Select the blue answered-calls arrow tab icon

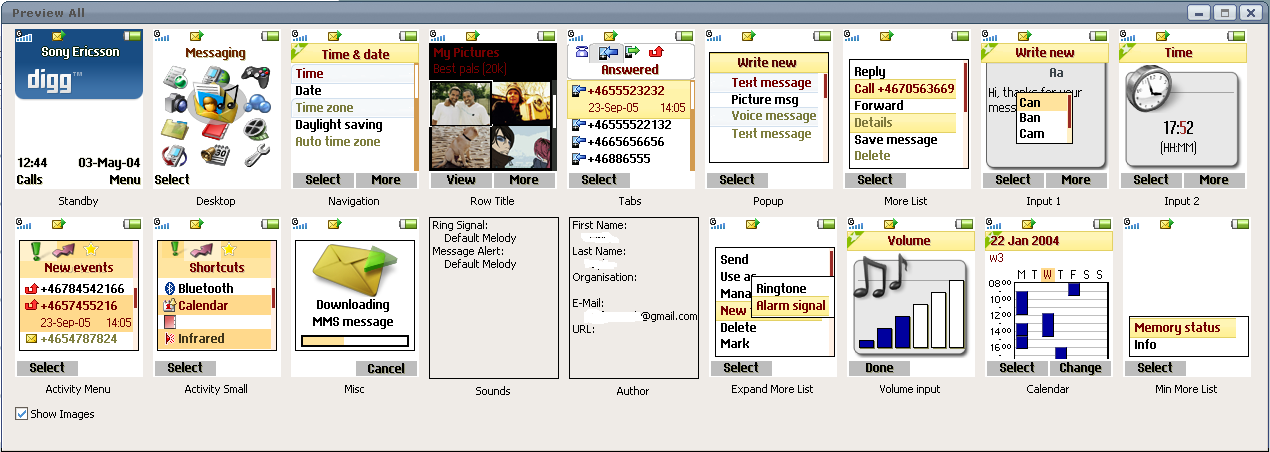(607, 52)
